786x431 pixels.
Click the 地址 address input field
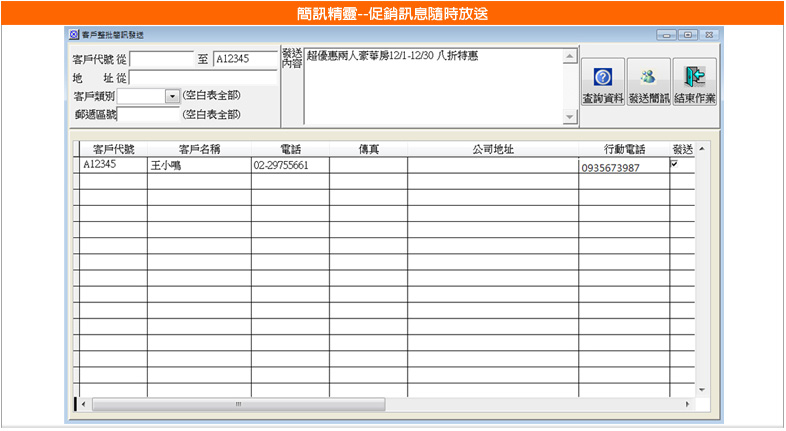[203, 77]
